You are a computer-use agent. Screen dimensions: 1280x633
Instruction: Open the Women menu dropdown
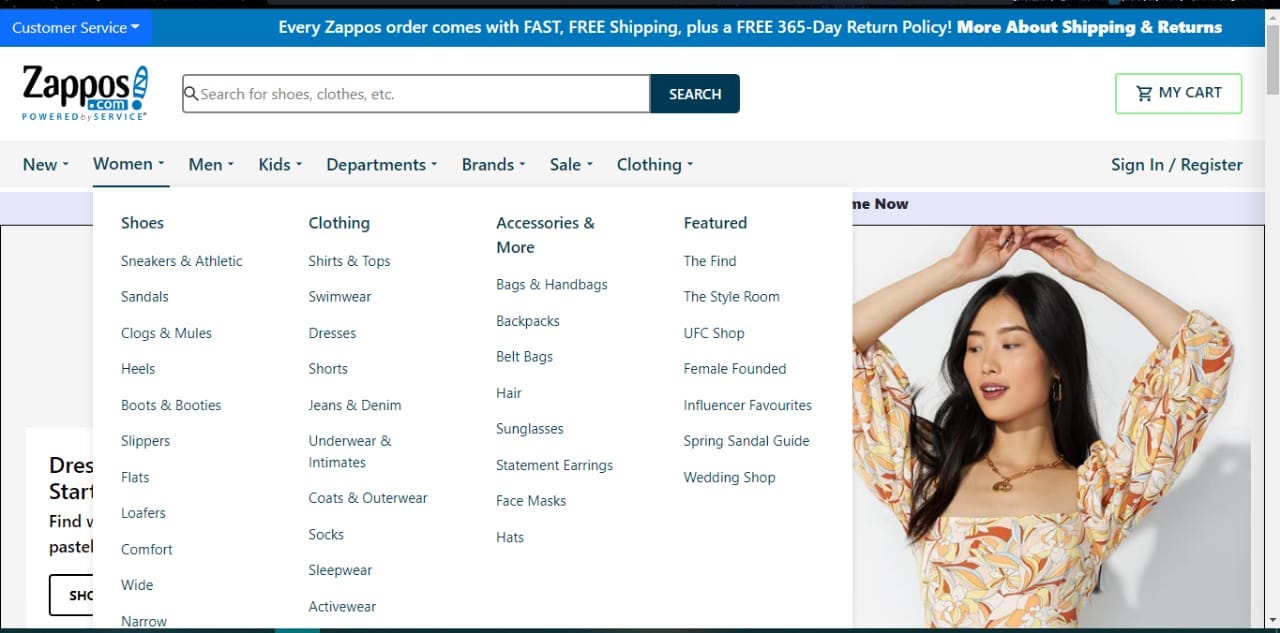128,164
